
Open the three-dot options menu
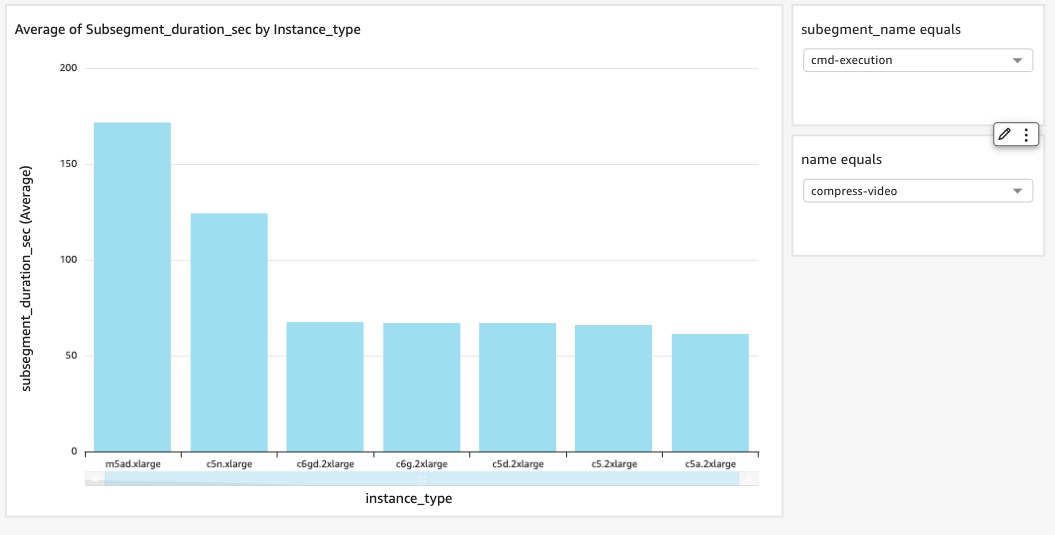pyautogui.click(x=1026, y=135)
